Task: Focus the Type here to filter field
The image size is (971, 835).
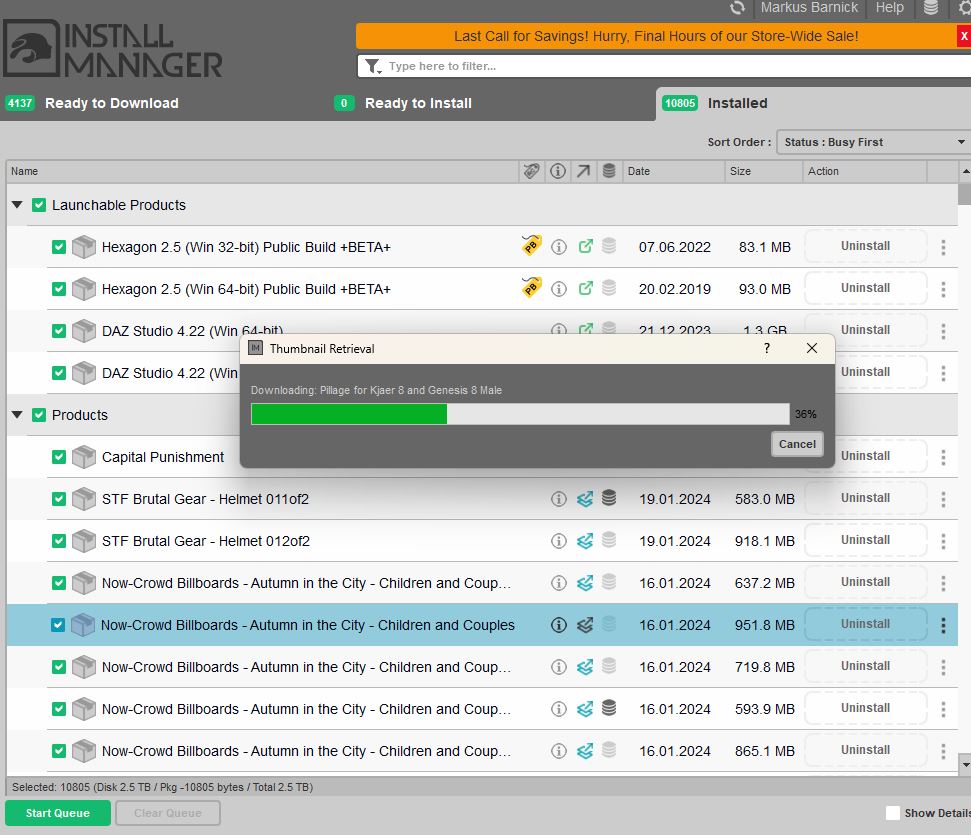Action: click(664, 66)
